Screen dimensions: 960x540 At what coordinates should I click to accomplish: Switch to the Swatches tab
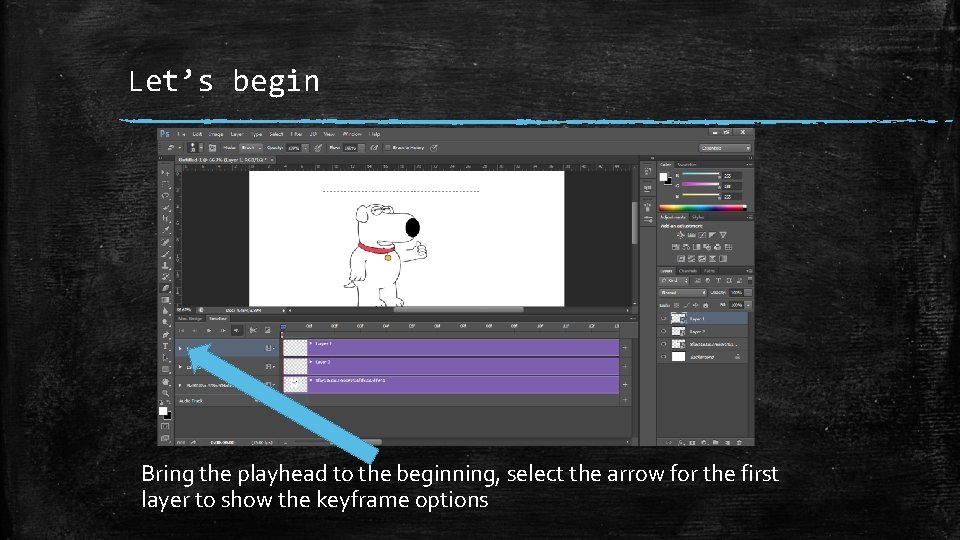[687, 165]
